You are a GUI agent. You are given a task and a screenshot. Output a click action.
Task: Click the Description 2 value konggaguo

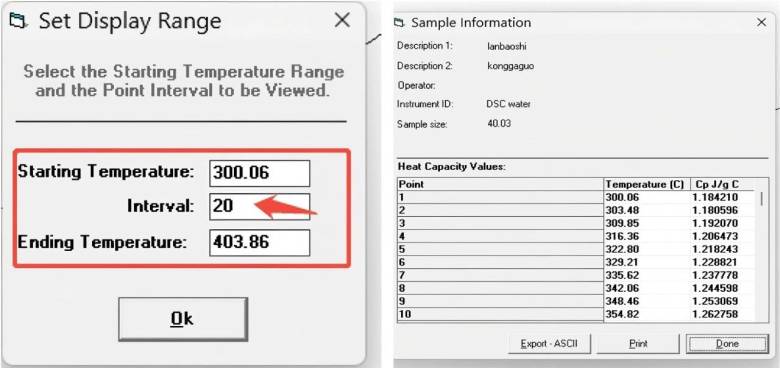(510, 66)
